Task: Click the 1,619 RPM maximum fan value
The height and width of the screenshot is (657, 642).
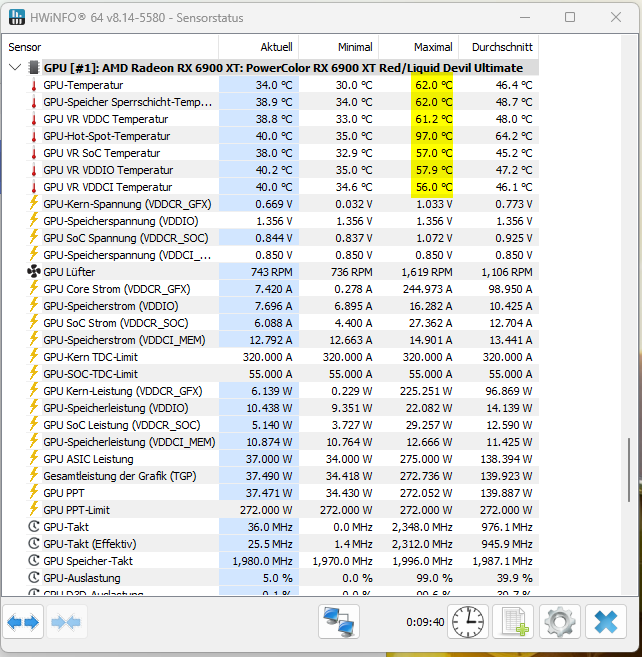Action: click(427, 272)
